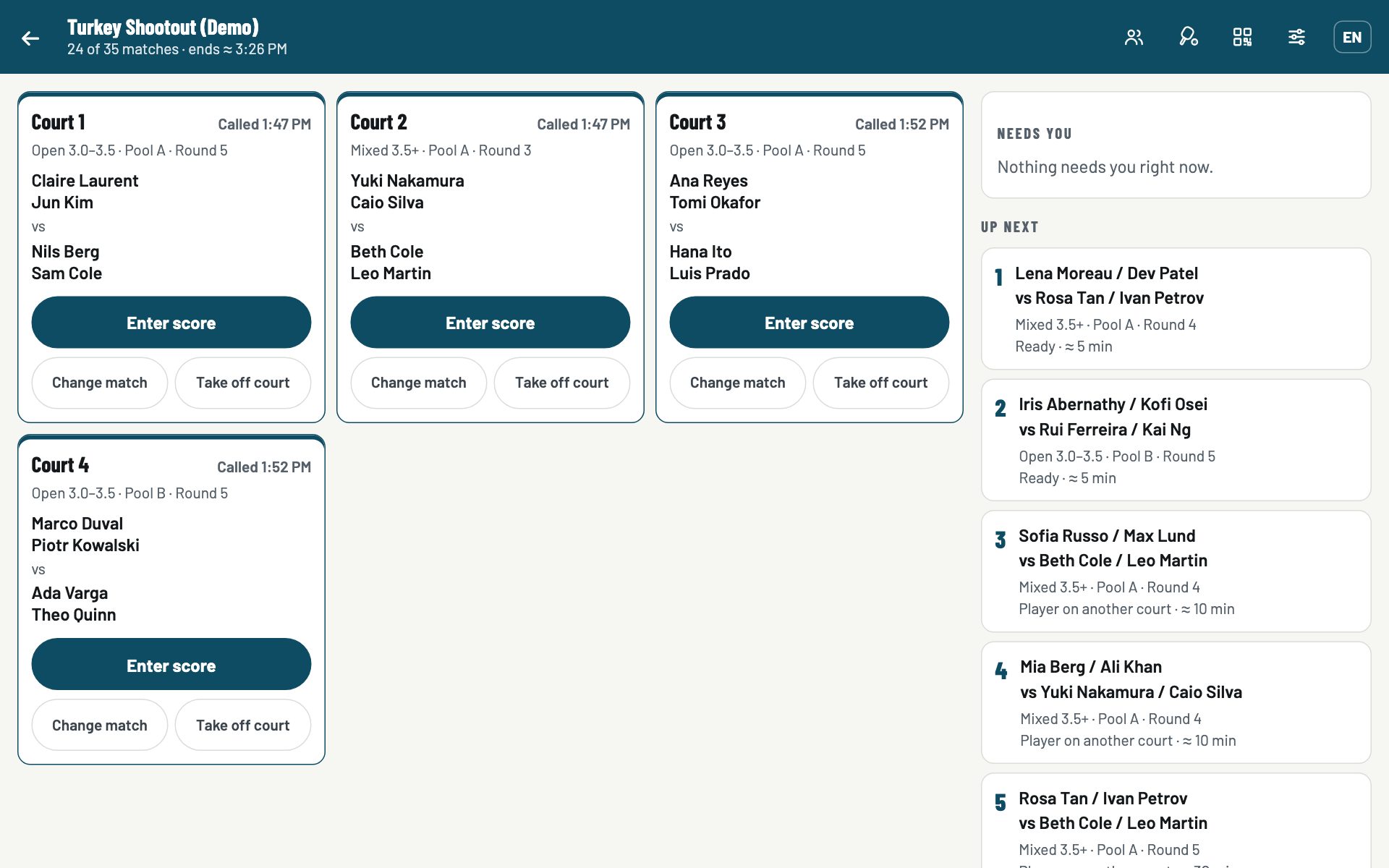Viewport: 1389px width, 868px height.
Task: Click 'Open 3.0–3.5 · Pool B · Round 5' on Court 4
Action: (129, 493)
